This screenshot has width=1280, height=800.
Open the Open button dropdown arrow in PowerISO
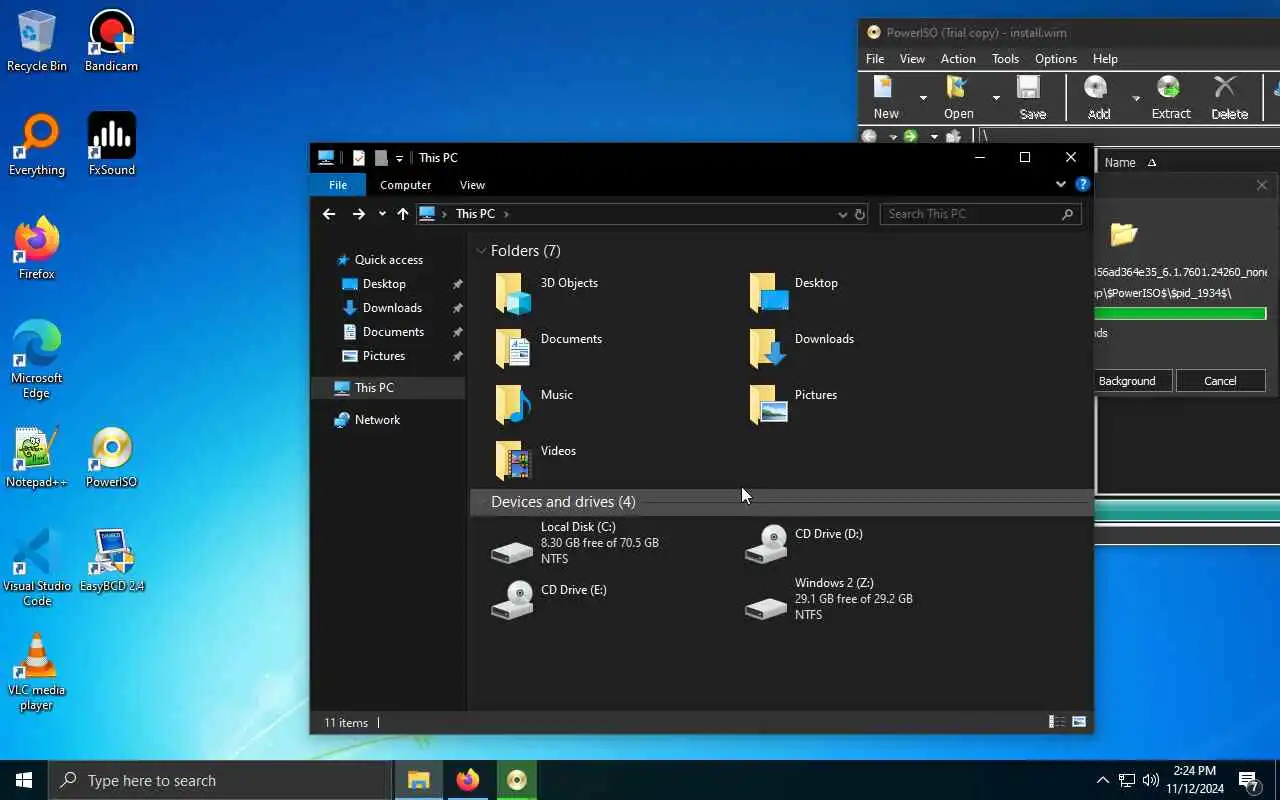pos(996,97)
